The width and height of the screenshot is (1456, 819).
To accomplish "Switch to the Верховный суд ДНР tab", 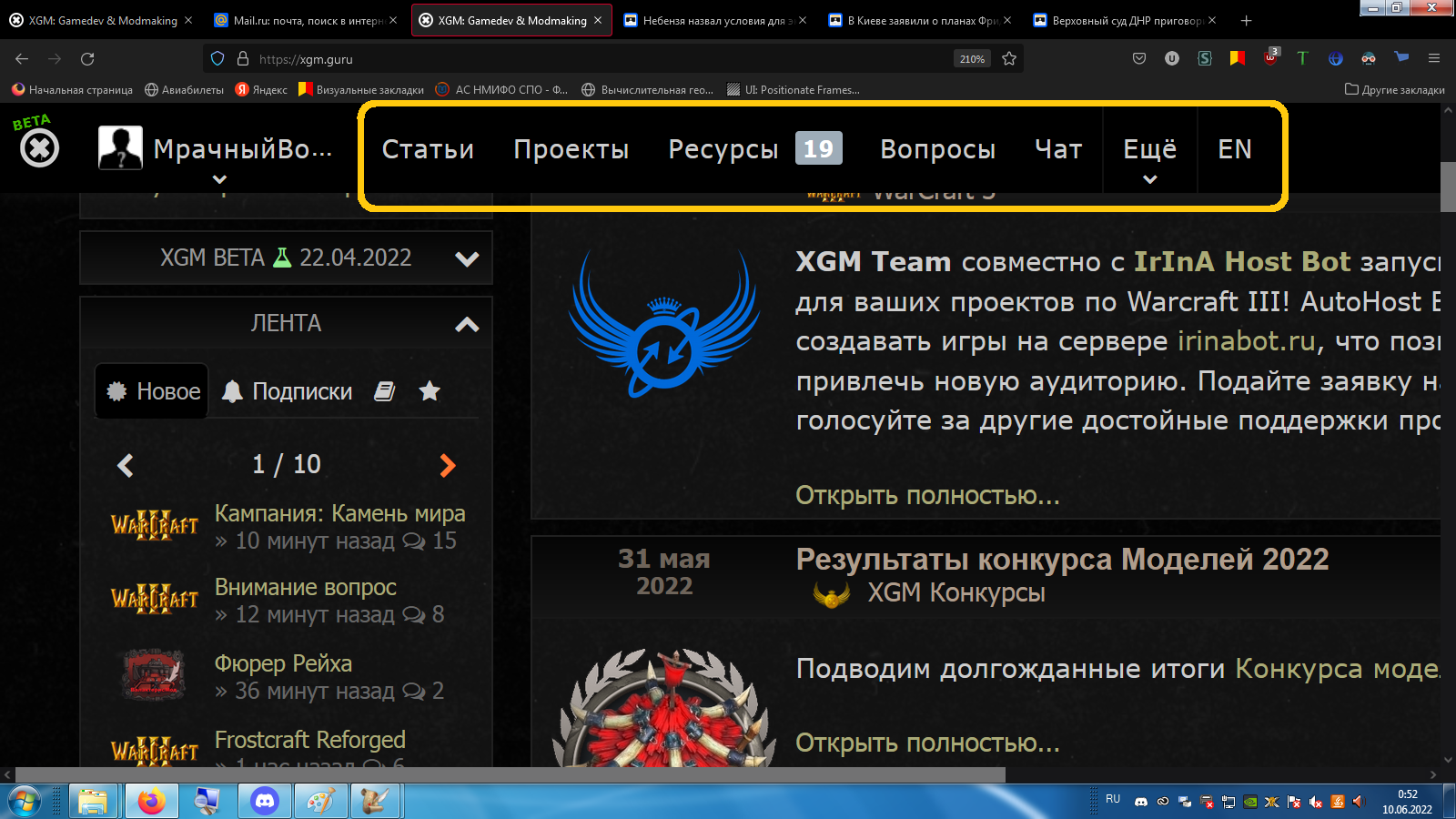I will click(x=1125, y=20).
